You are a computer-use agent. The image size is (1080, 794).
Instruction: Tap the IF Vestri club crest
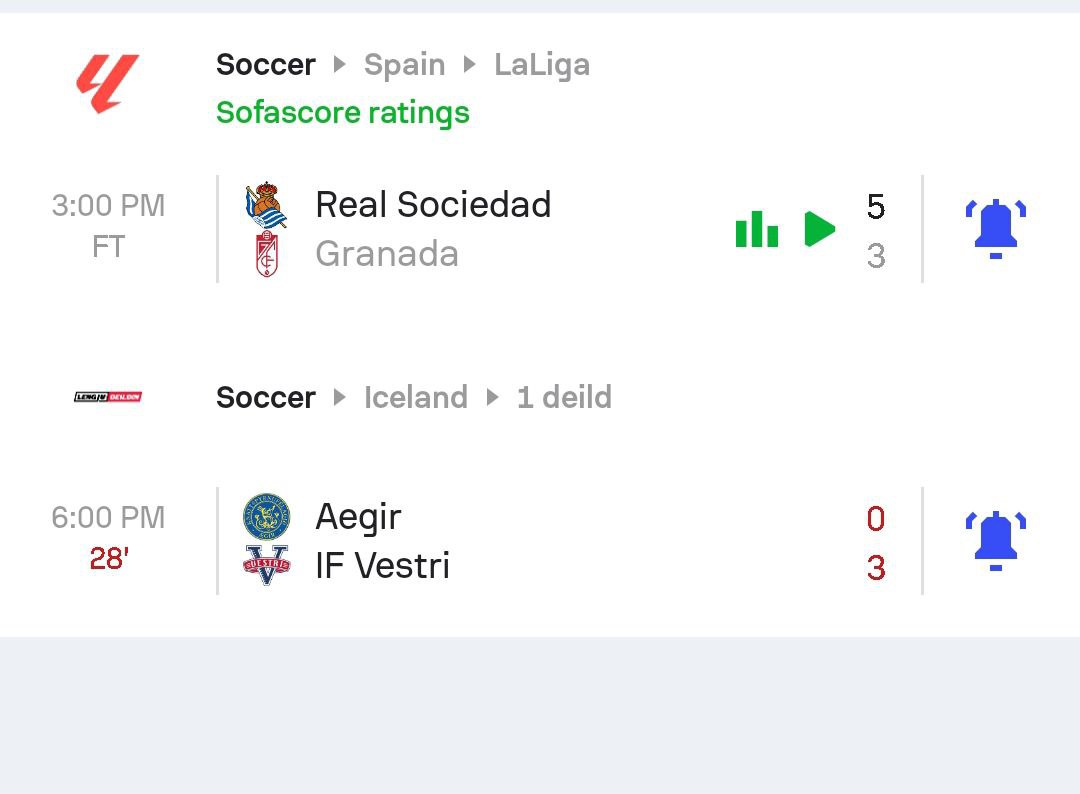click(266, 566)
